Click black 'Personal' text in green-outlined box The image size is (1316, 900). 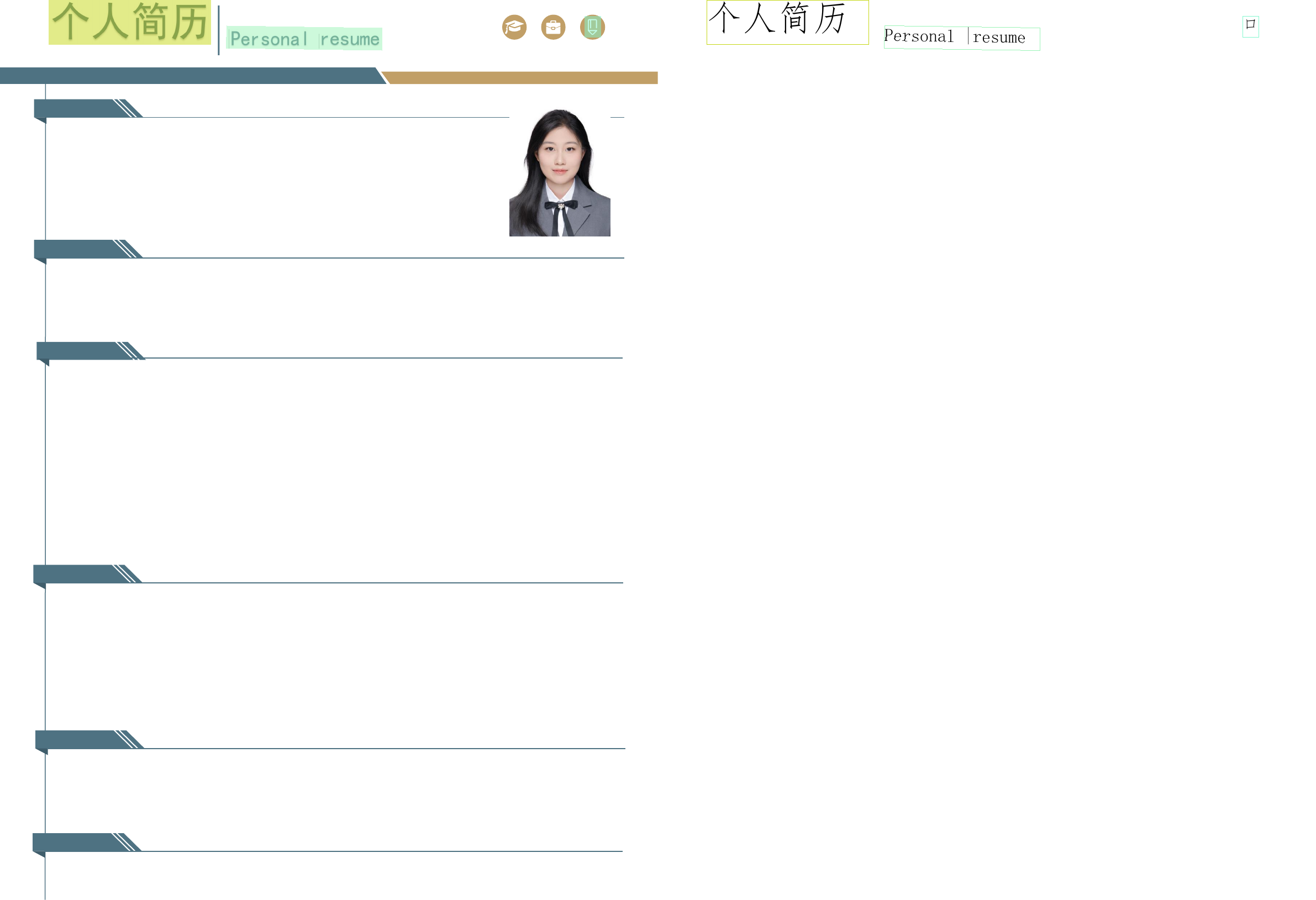(x=918, y=37)
